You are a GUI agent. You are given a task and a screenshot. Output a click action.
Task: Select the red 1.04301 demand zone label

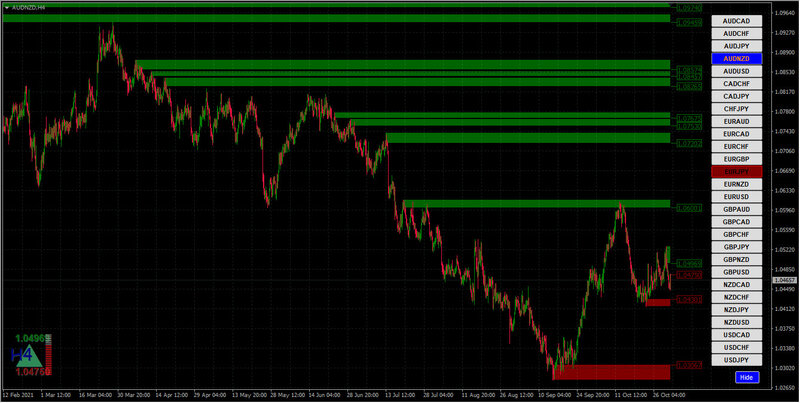(689, 300)
